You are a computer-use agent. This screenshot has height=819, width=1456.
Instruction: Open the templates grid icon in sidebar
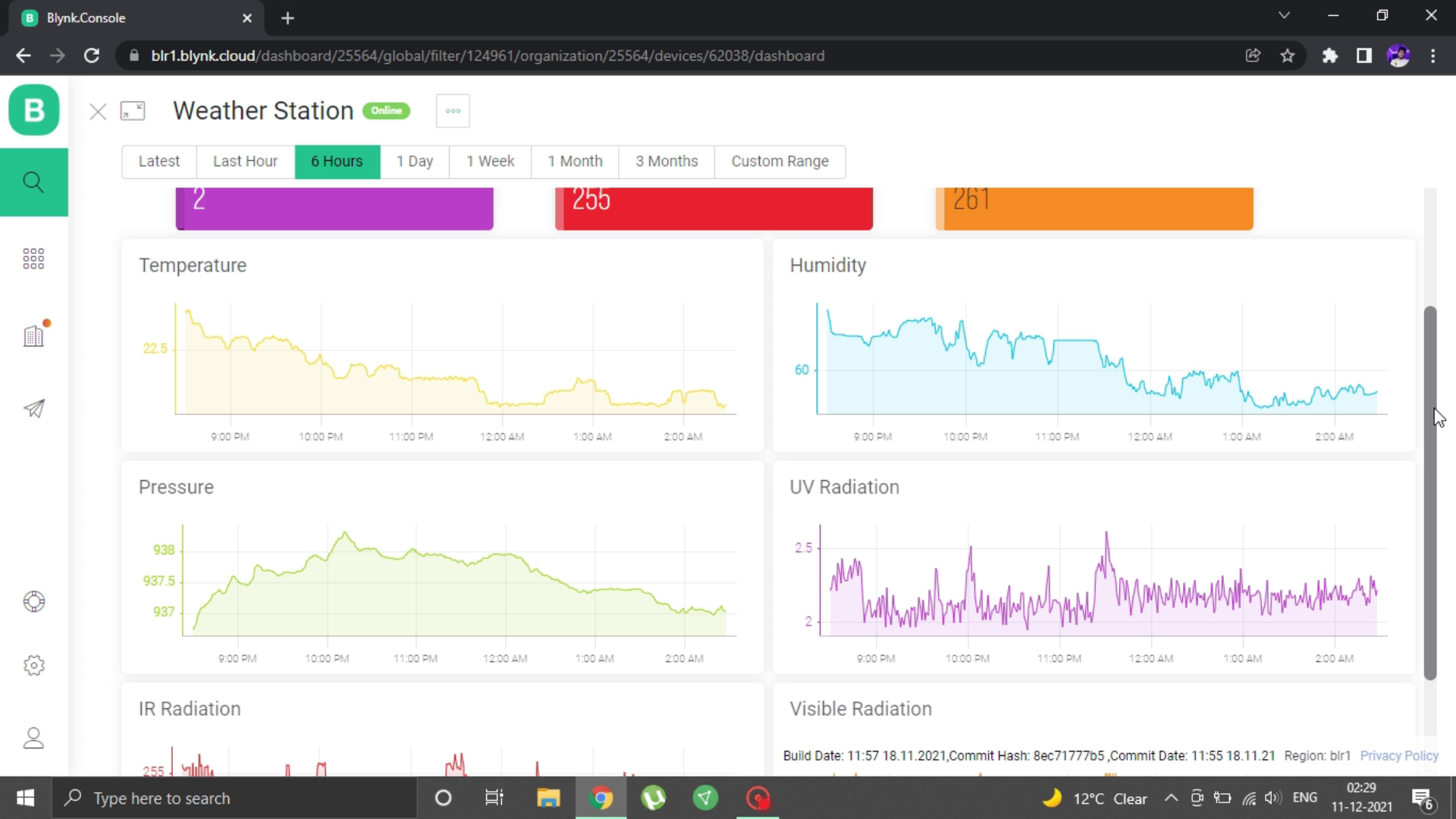33,259
